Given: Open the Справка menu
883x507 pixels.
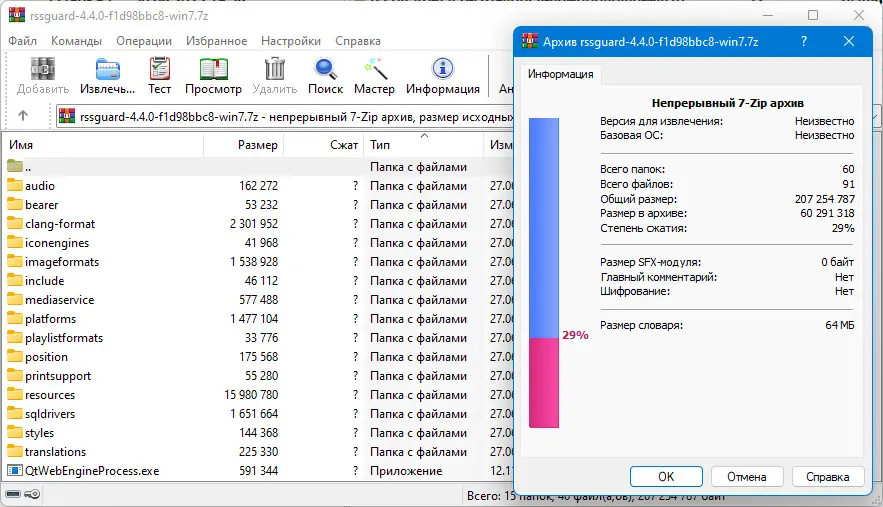Looking at the screenshot, I should click(x=358, y=41).
